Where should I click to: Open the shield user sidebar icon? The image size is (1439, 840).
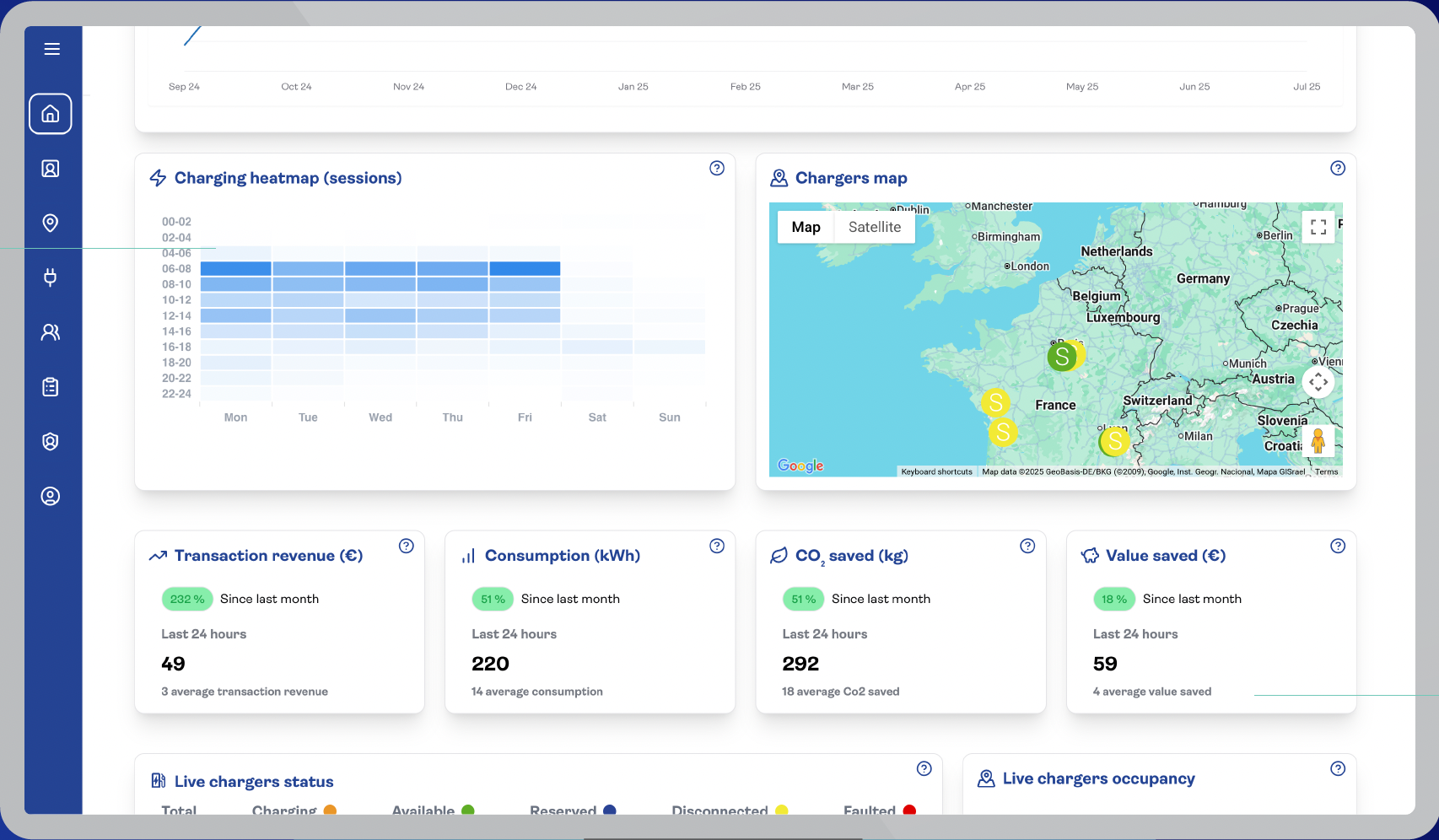pos(51,442)
